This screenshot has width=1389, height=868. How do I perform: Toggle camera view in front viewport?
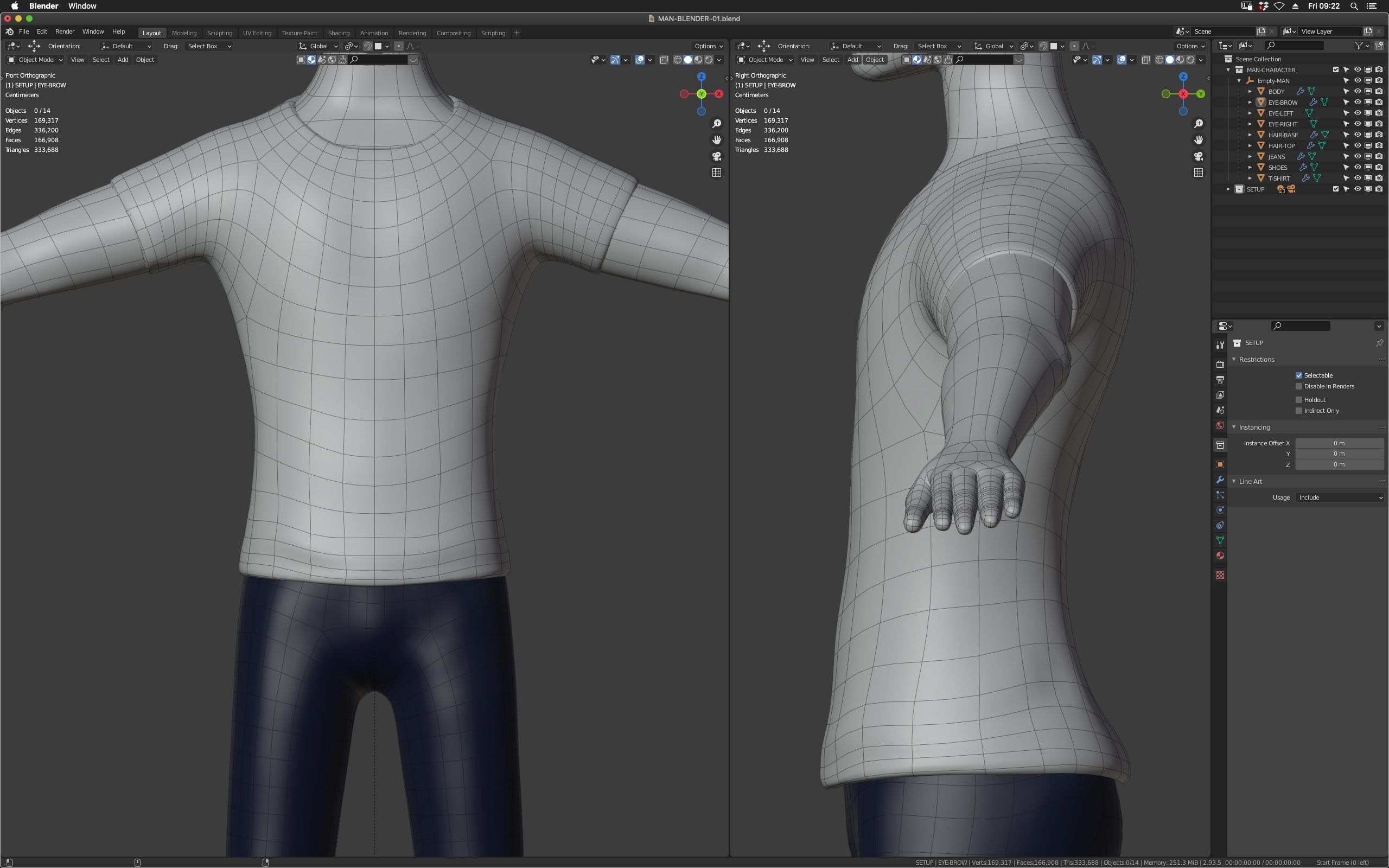tap(716, 156)
